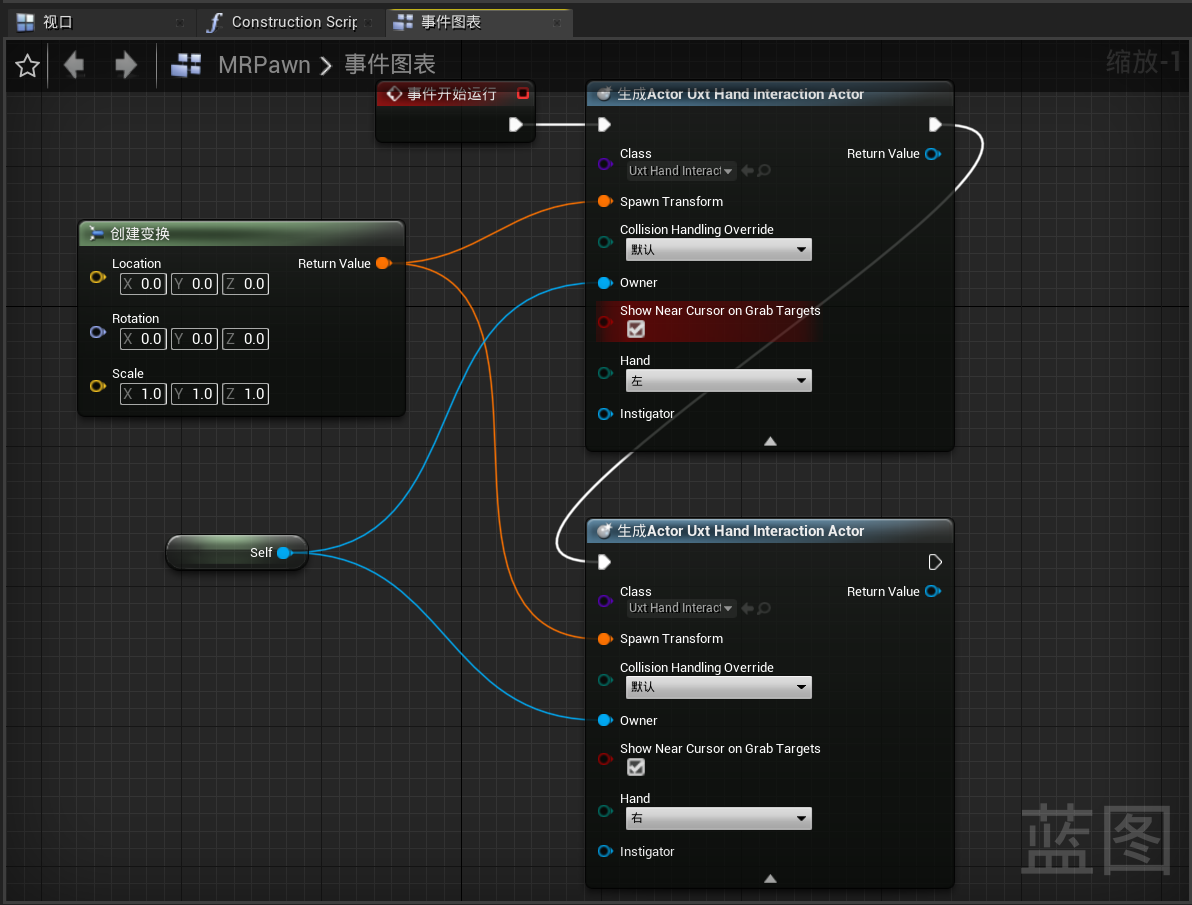Open the Hand dropdown set to 左
This screenshot has width=1192, height=905.
(718, 381)
